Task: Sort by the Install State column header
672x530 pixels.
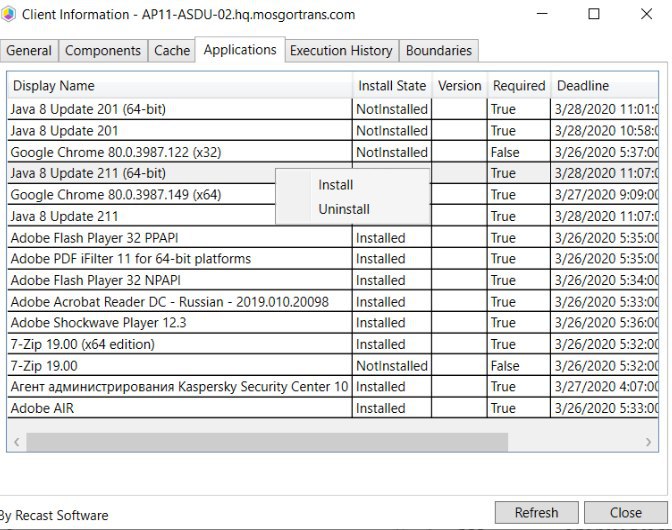Action: (392, 85)
